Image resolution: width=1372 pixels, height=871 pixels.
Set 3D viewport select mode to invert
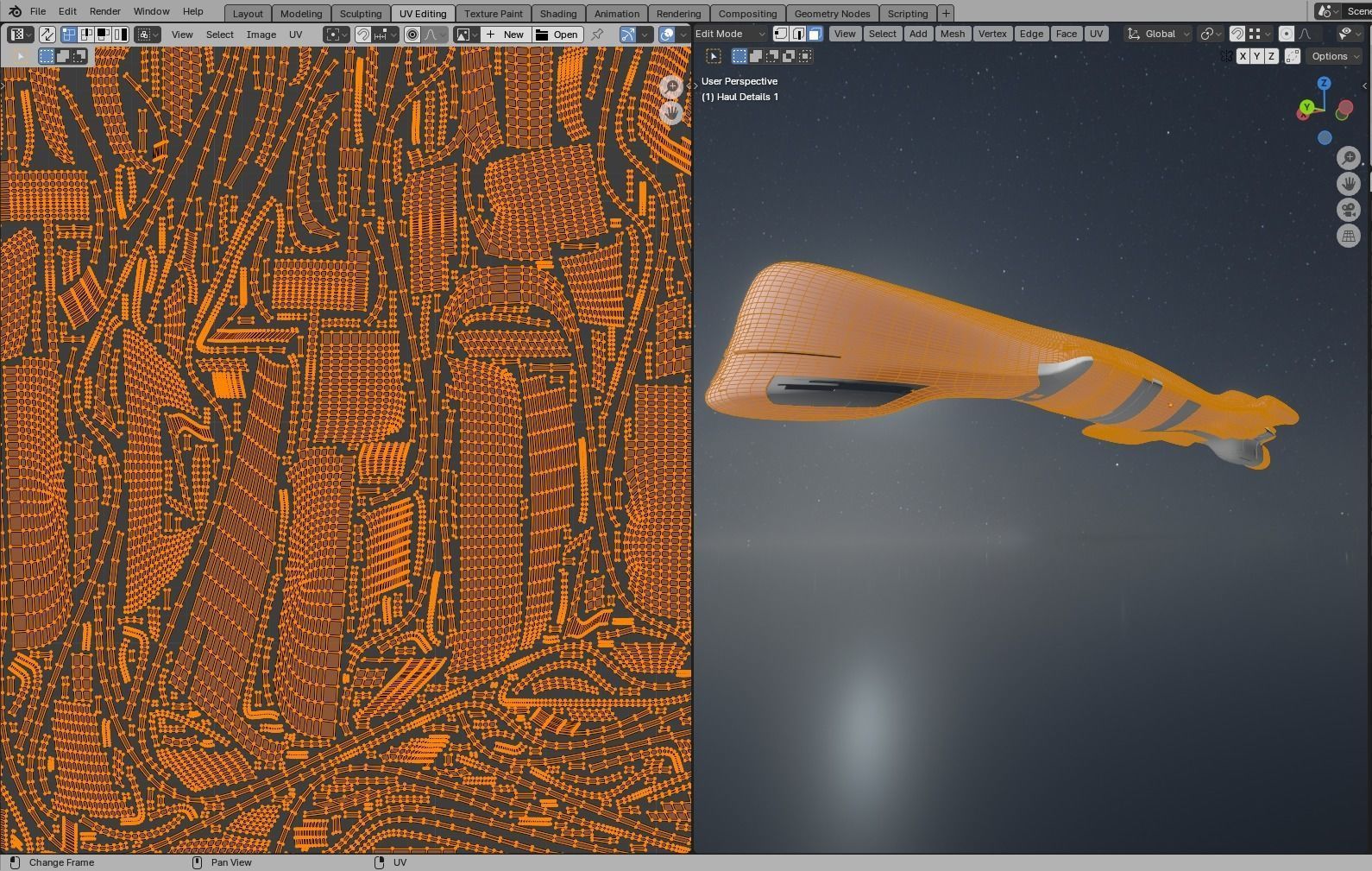pos(789,56)
